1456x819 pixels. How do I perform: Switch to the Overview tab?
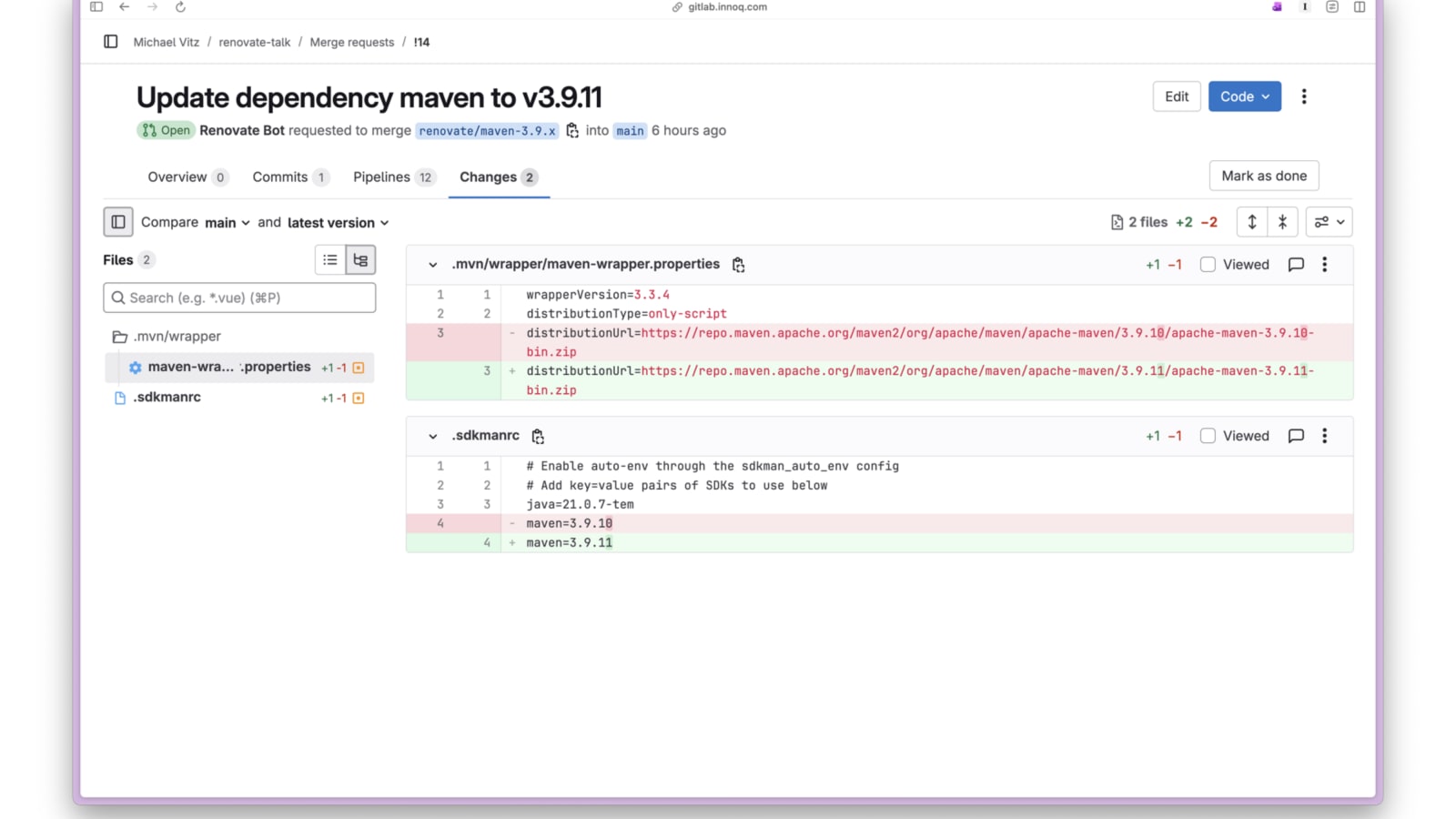187,177
